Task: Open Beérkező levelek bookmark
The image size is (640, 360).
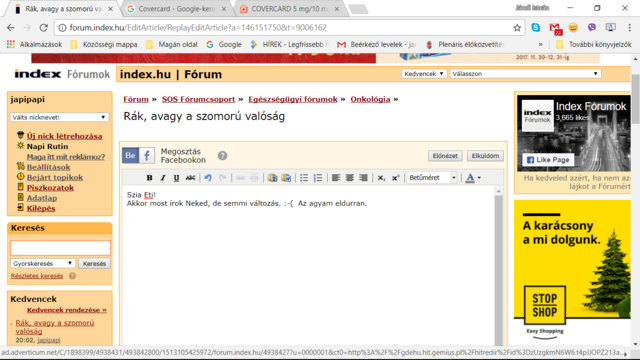Action: 377,44
